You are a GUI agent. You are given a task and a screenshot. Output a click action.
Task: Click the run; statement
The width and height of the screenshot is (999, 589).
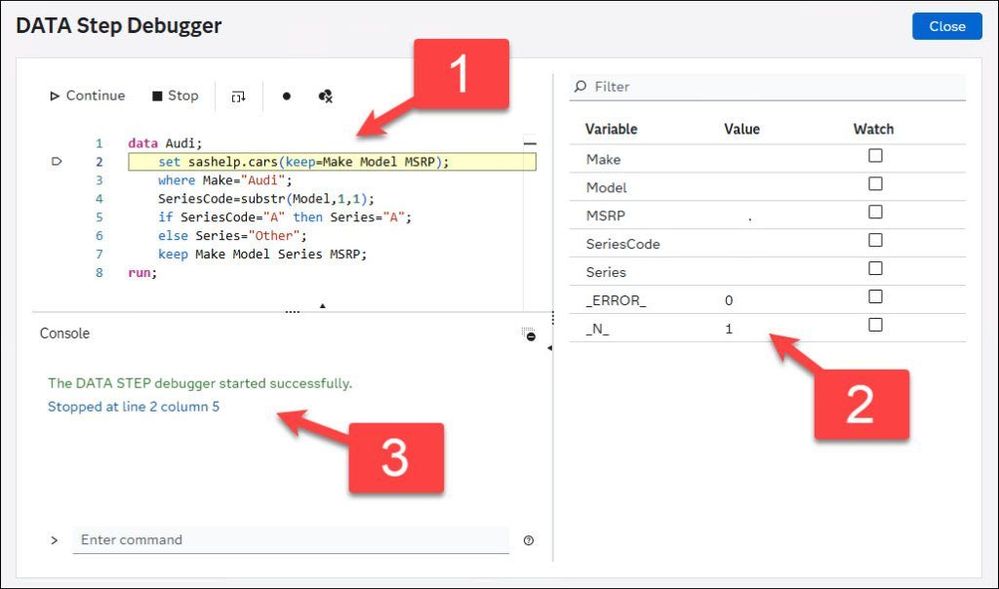(143, 273)
